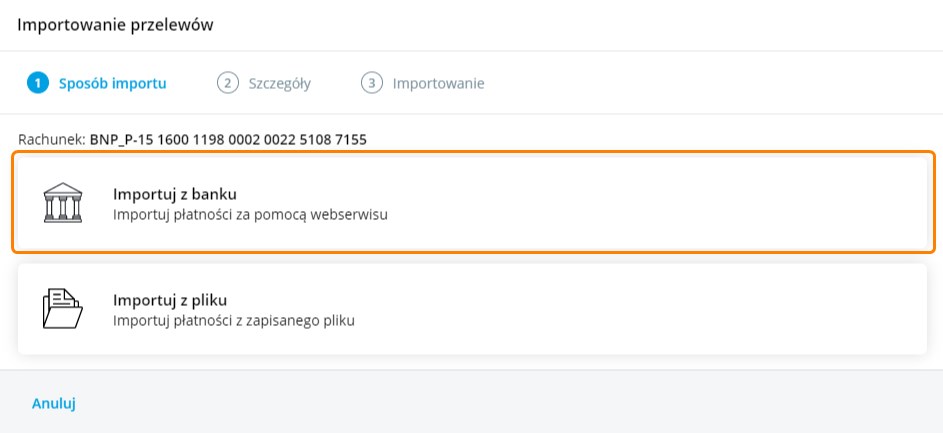The image size is (943, 433).
Task: Click the webserwis payment import description
Action: (x=250, y=214)
